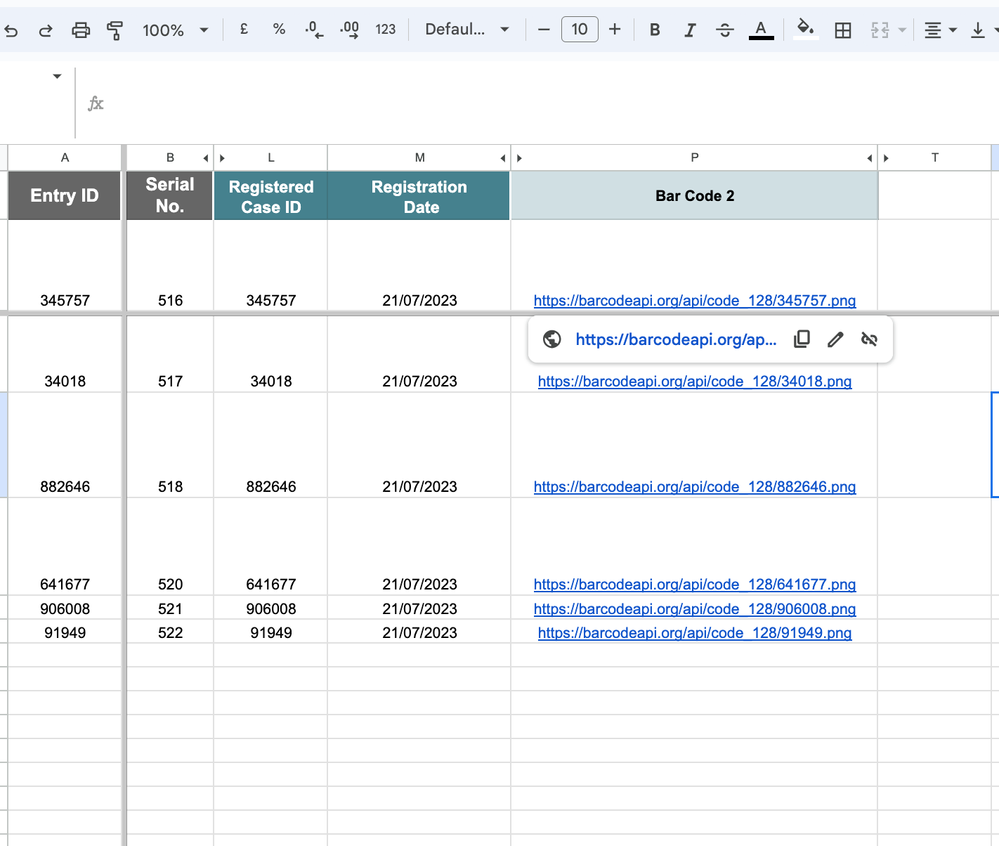The width and height of the screenshot is (999, 846).
Task: Toggle italic formatting
Action: (689, 30)
